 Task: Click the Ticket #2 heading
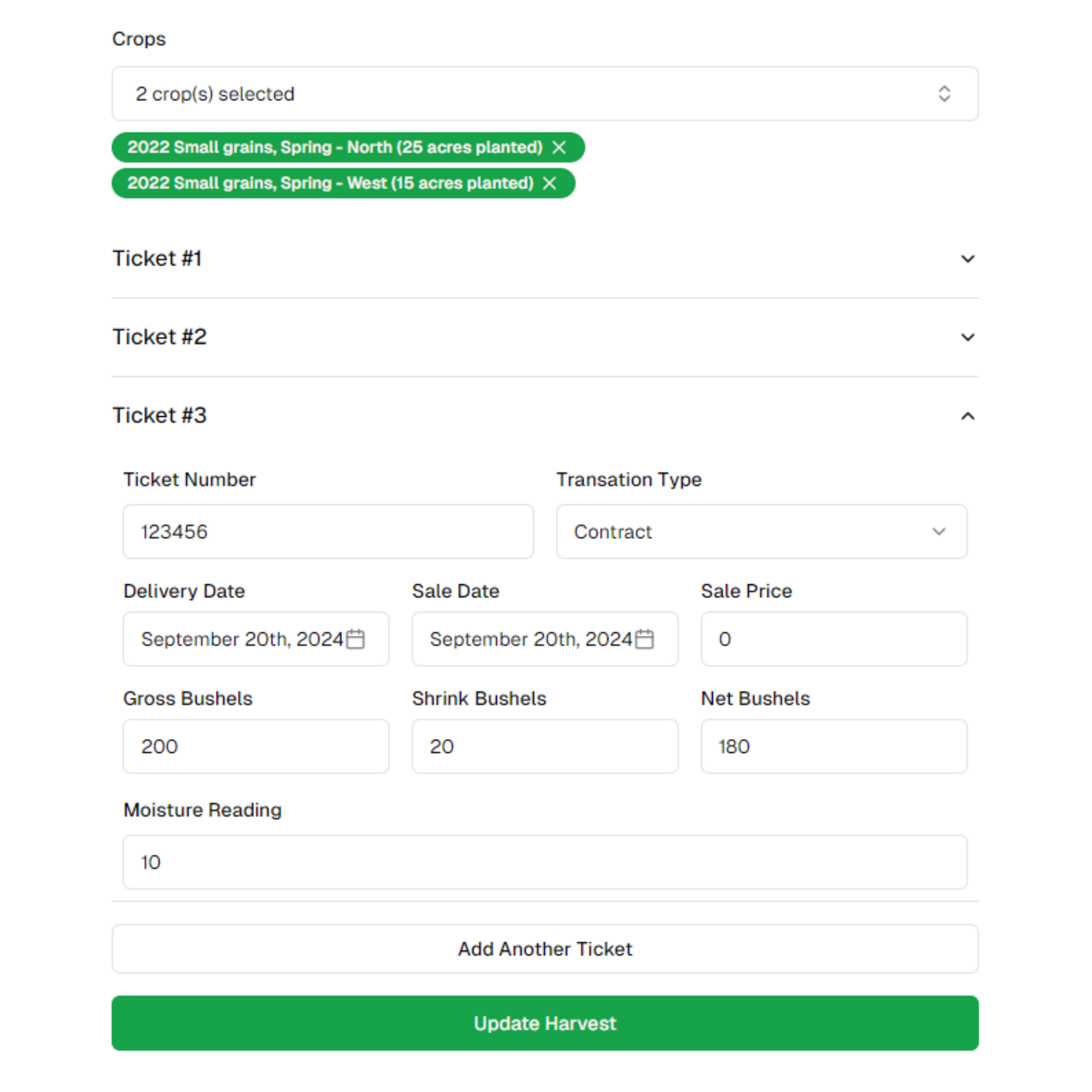pos(160,337)
